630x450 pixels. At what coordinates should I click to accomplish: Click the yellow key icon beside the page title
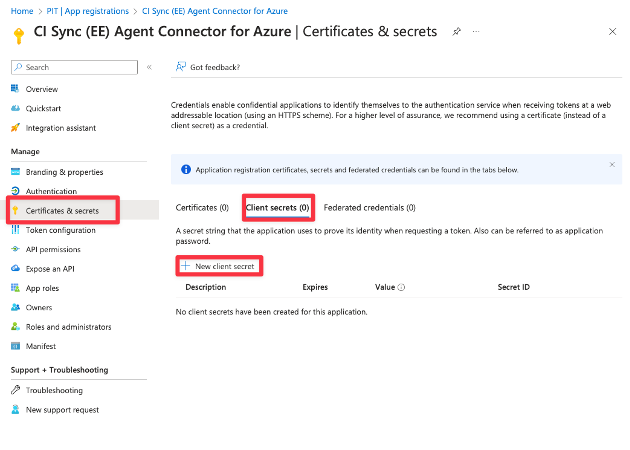[x=18, y=35]
